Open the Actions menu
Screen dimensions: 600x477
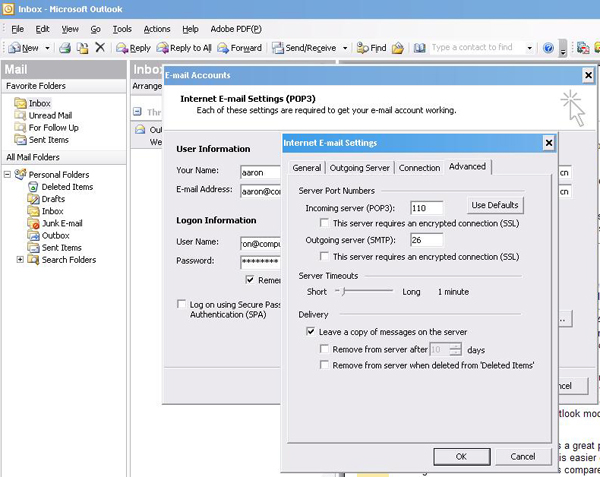click(x=157, y=29)
